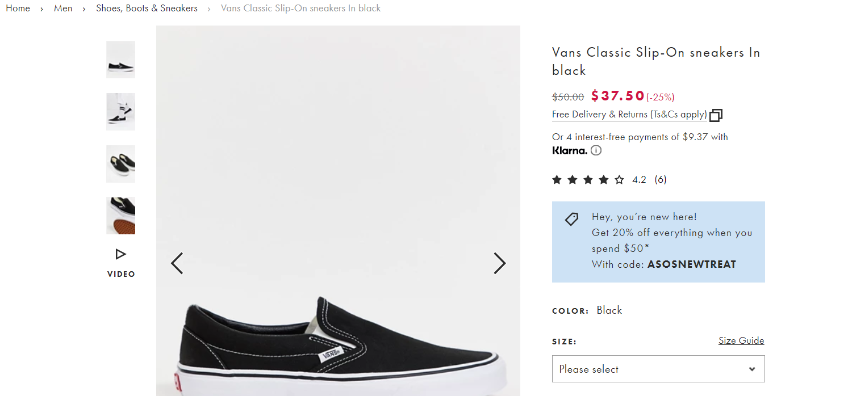Select the second thumbnail with model wearing shoes

pyautogui.click(x=120, y=111)
